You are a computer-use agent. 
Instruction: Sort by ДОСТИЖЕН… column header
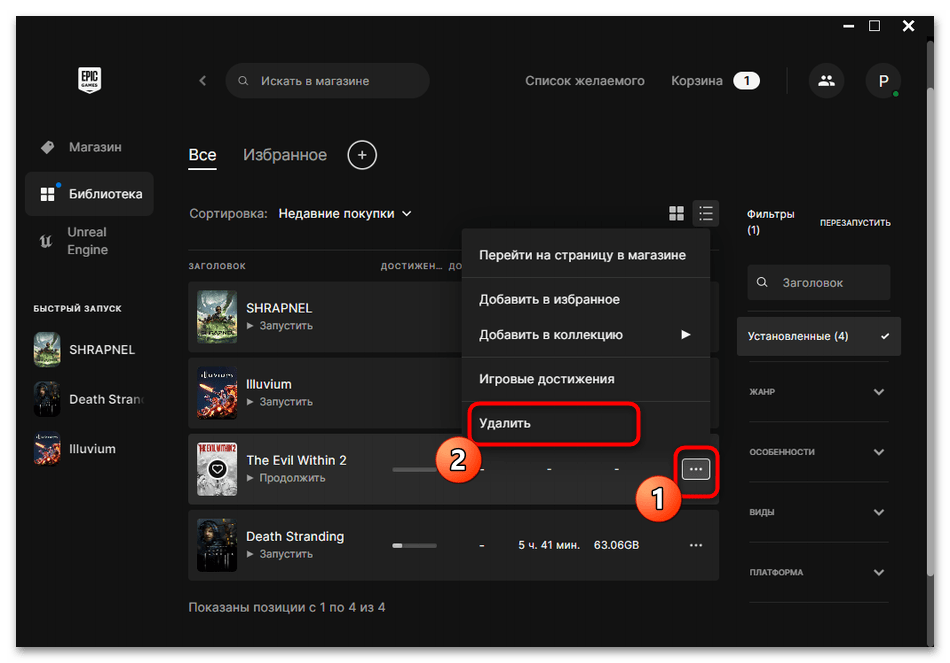pyautogui.click(x=411, y=266)
